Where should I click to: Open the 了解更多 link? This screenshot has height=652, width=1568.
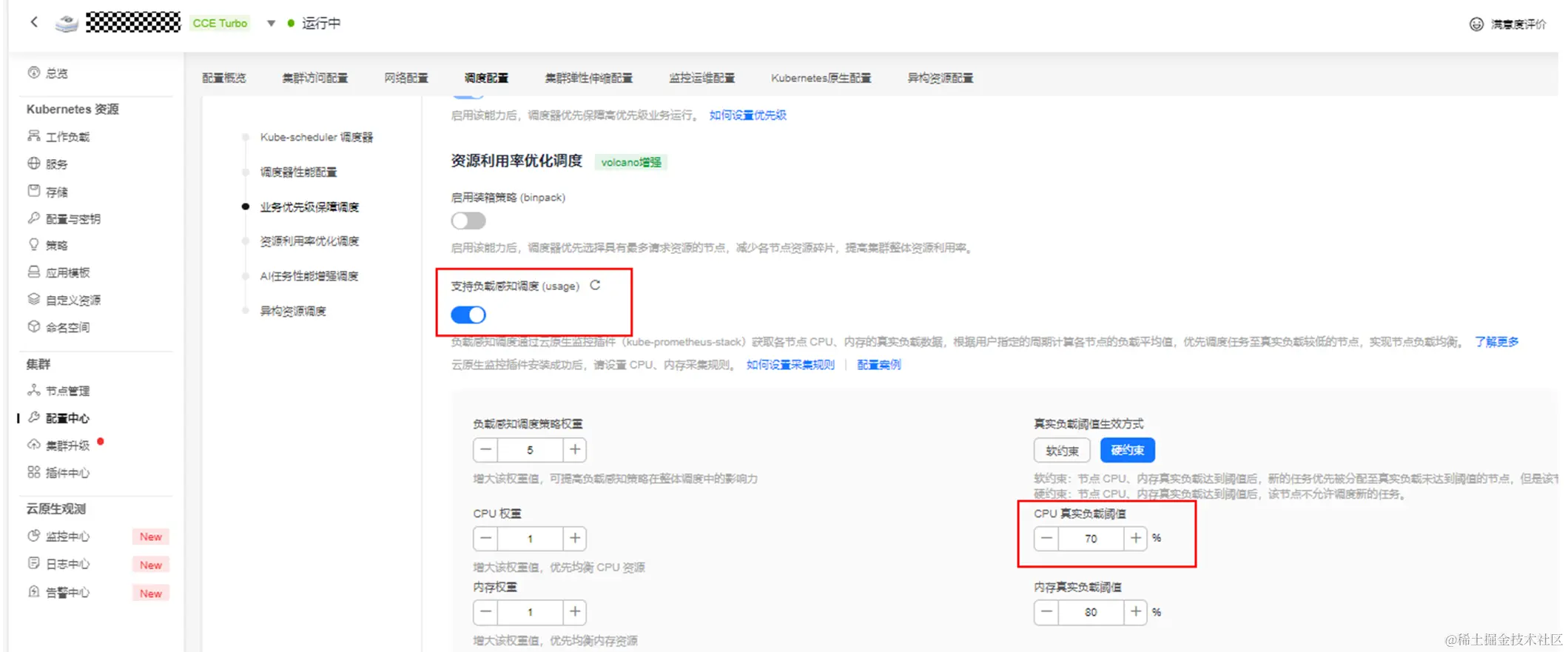pos(1496,341)
